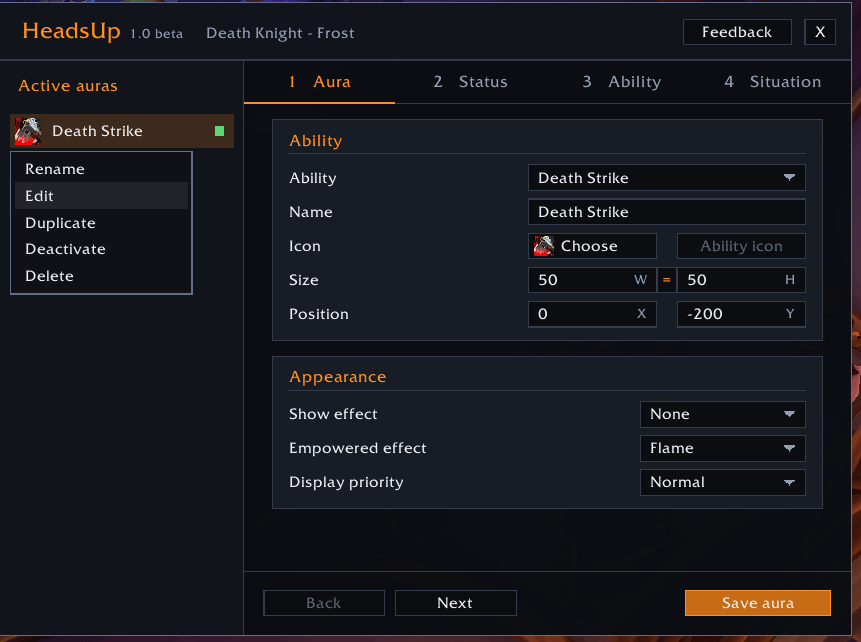This screenshot has width=861, height=642.
Task: Click the 1.0 beta version text
Action: click(156, 34)
